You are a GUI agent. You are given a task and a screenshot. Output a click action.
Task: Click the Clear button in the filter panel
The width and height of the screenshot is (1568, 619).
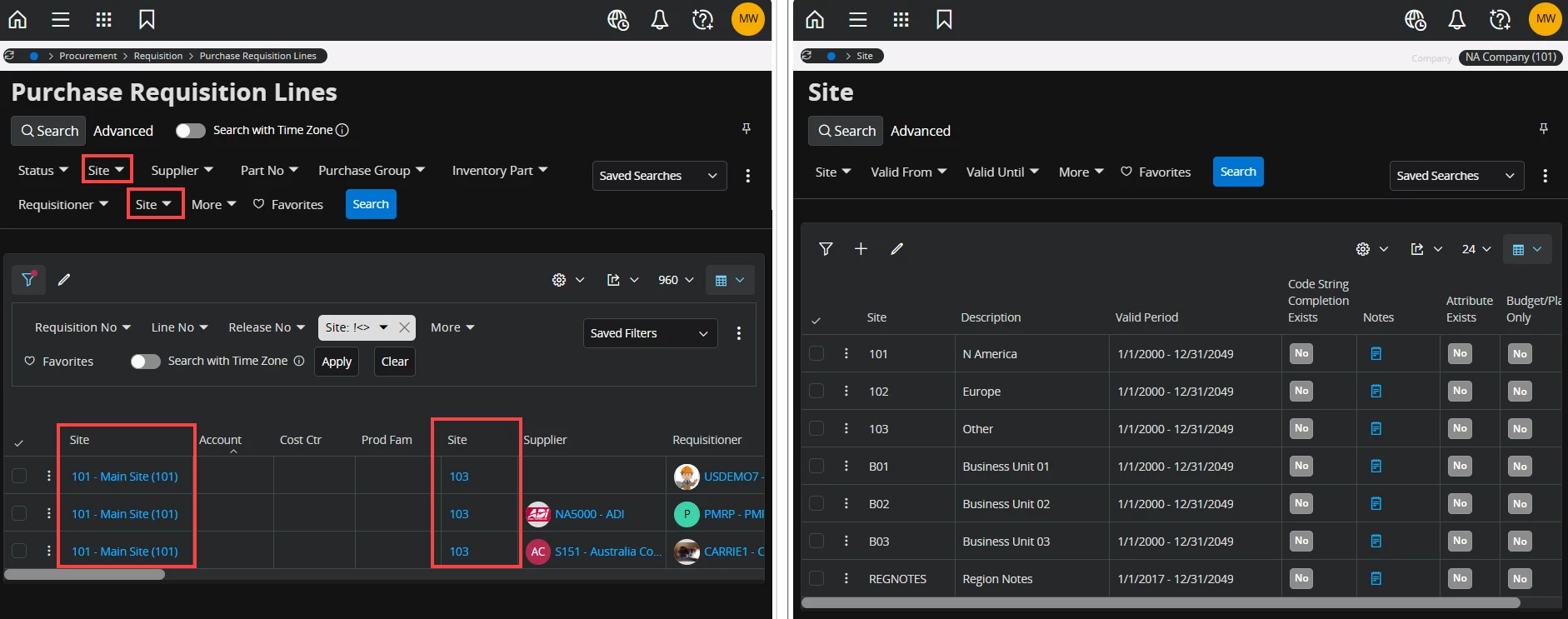click(x=395, y=362)
